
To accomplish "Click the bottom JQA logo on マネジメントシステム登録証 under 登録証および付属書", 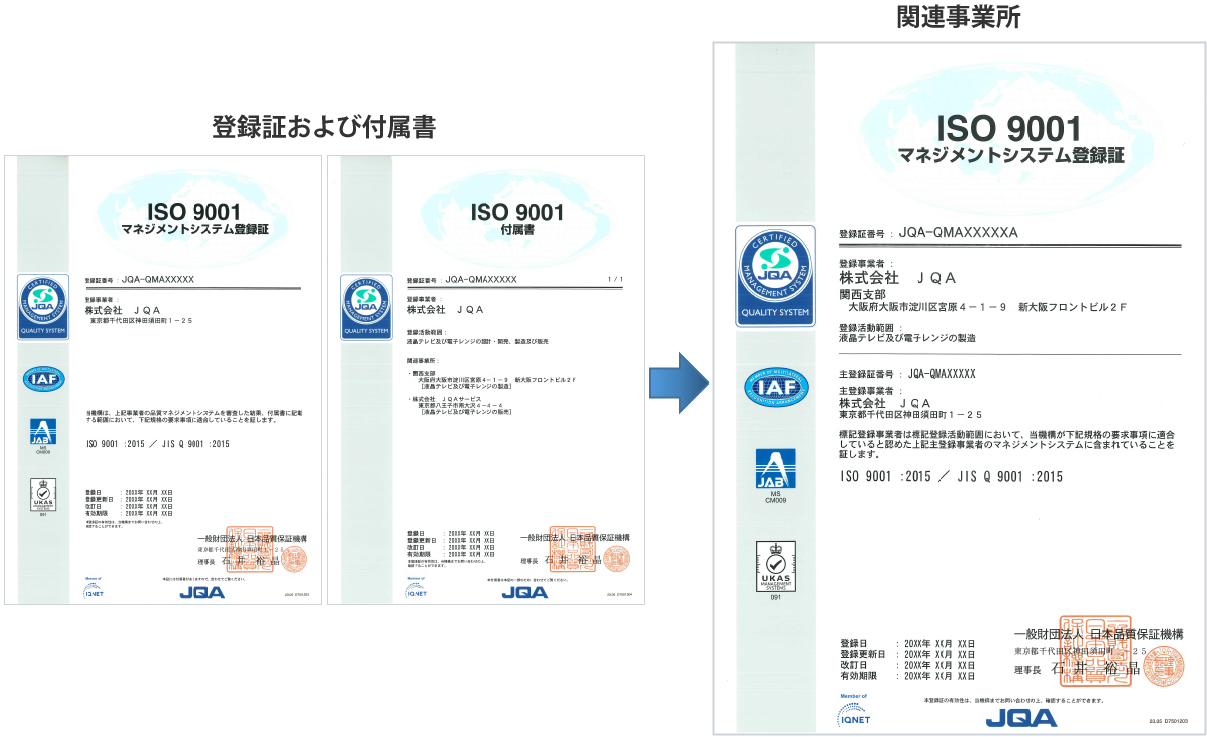I will 204,592.
